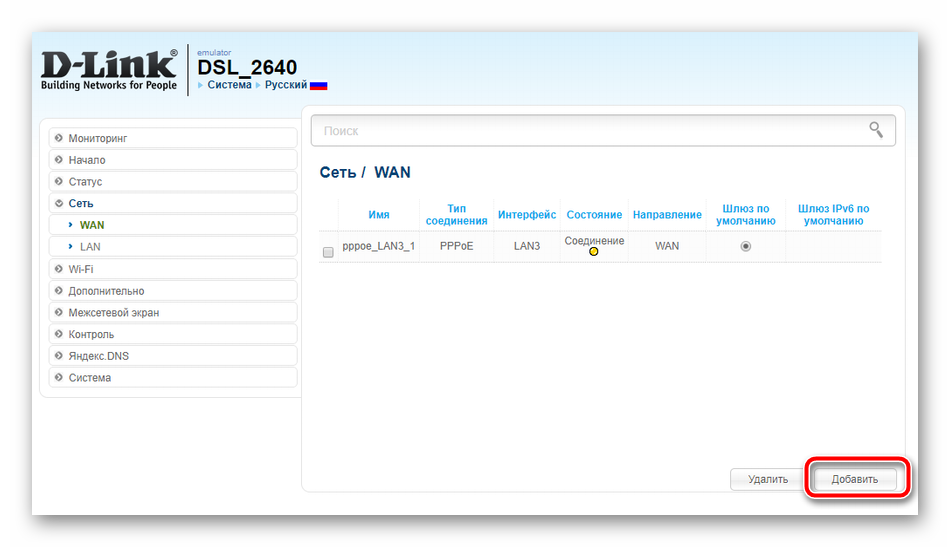Expand the Статус menu section

pyautogui.click(x=173, y=182)
